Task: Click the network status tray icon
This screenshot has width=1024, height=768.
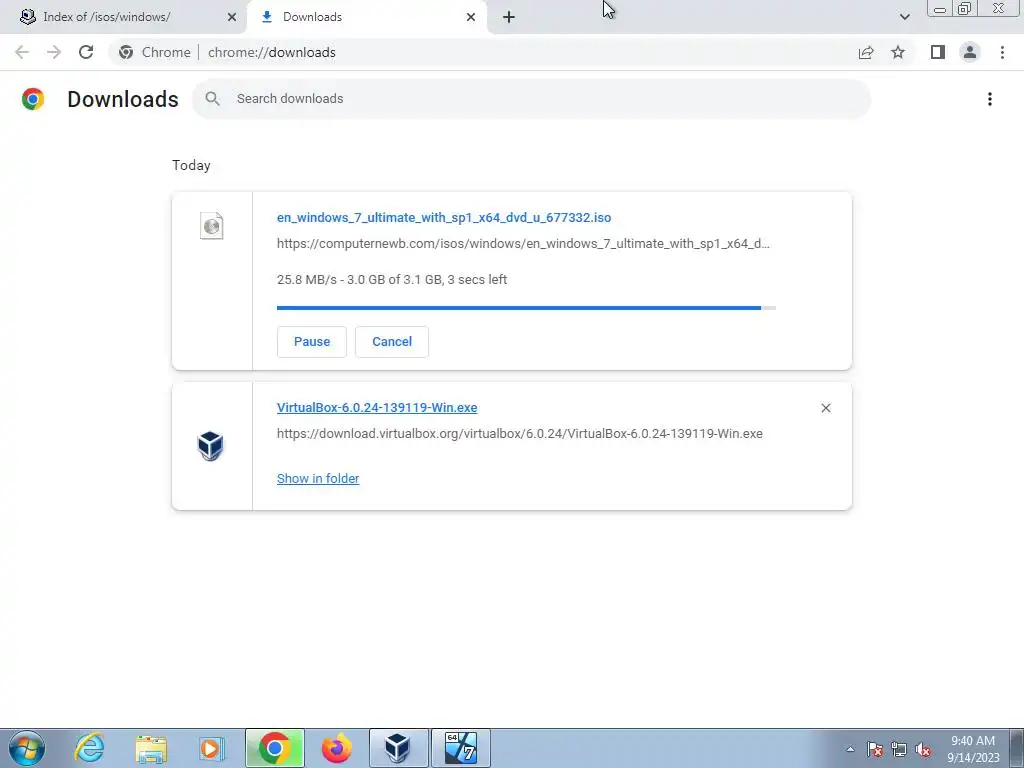Action: (899, 750)
